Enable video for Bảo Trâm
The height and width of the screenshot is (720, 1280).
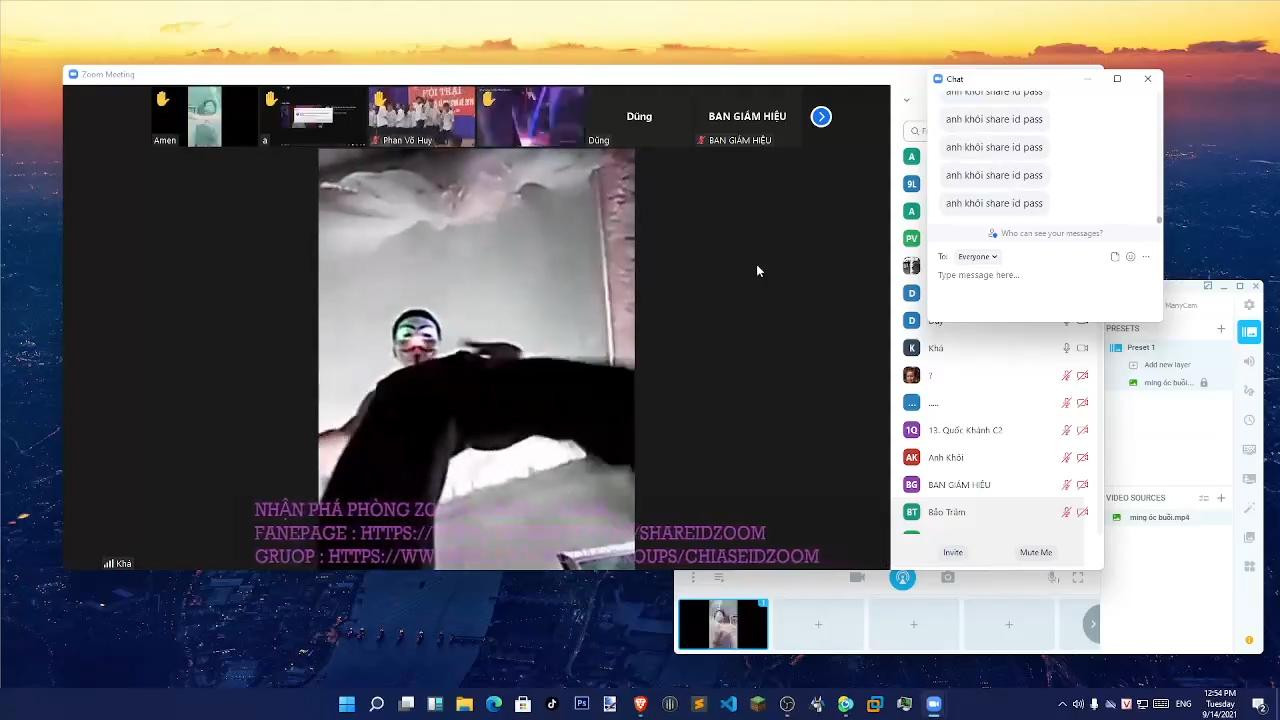(1082, 512)
